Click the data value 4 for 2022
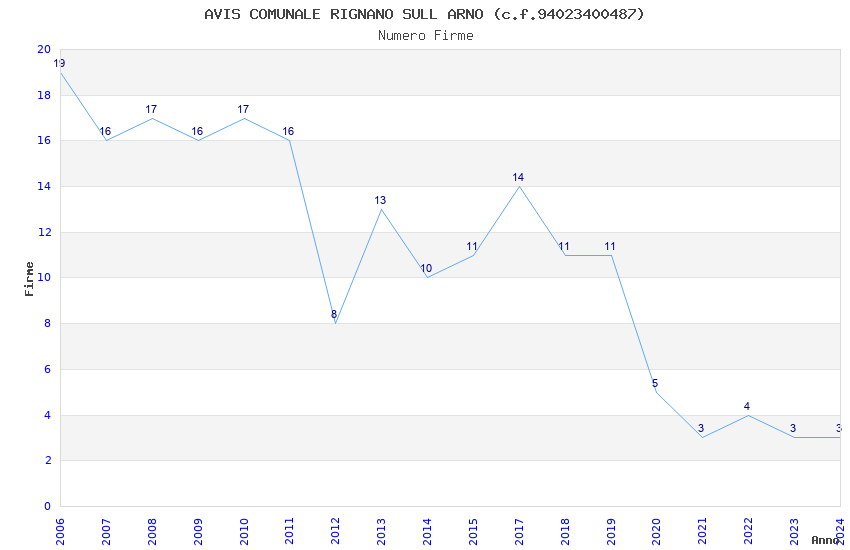 (x=747, y=406)
